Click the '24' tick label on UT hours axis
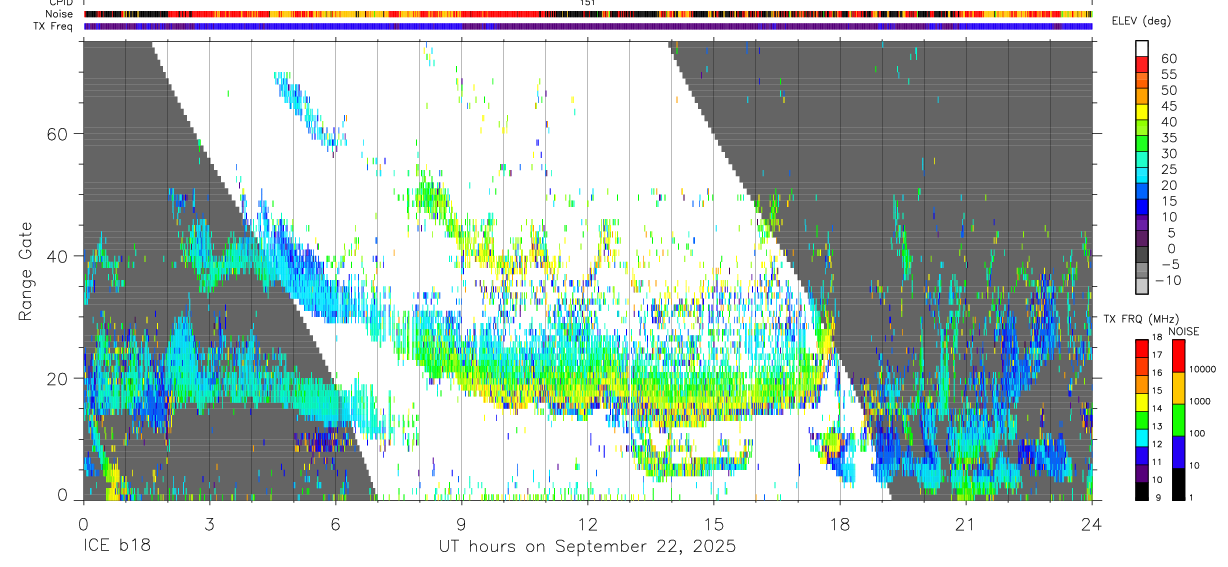Screen dimensions: 1228x567 tap(1092, 524)
